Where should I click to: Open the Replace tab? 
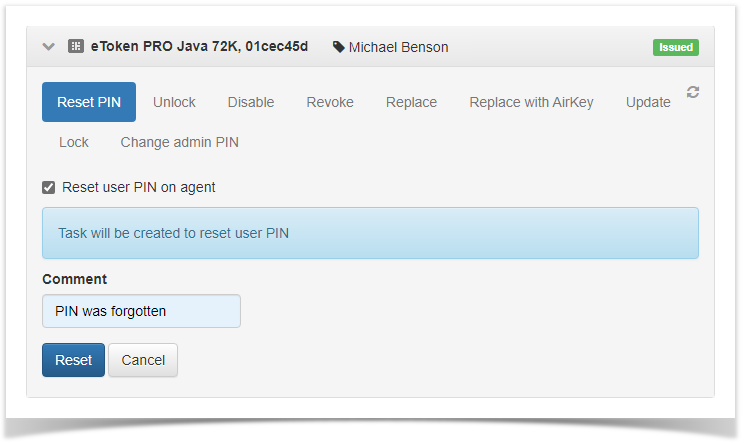pyautogui.click(x=411, y=102)
